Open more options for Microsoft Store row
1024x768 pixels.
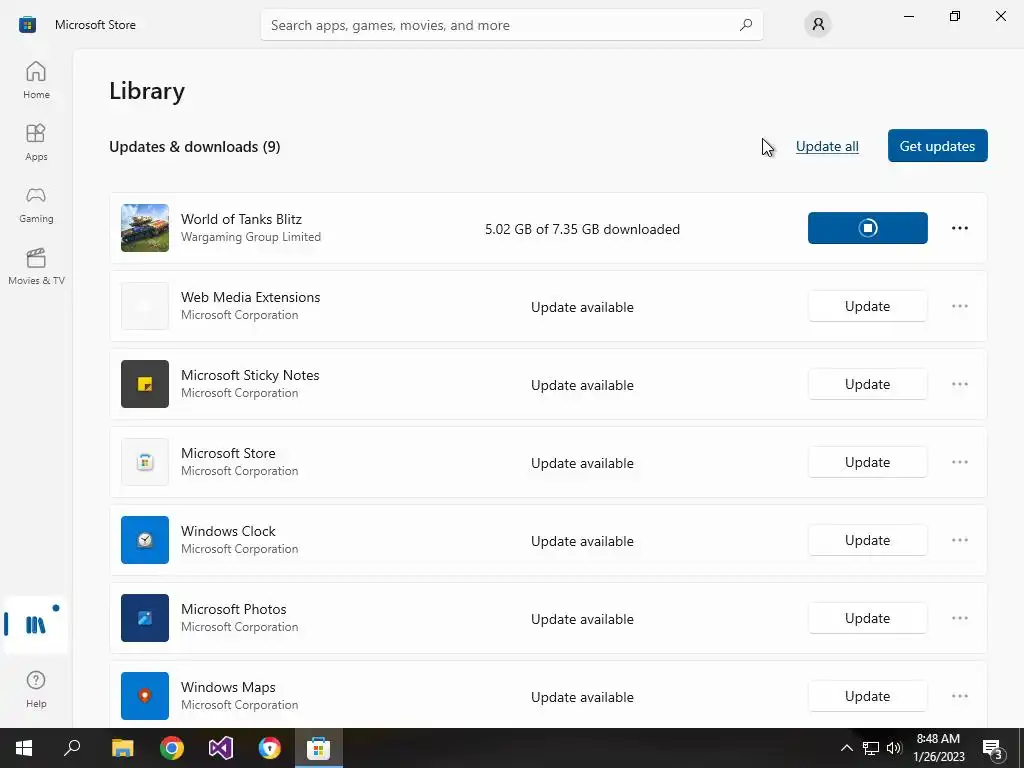tap(959, 462)
